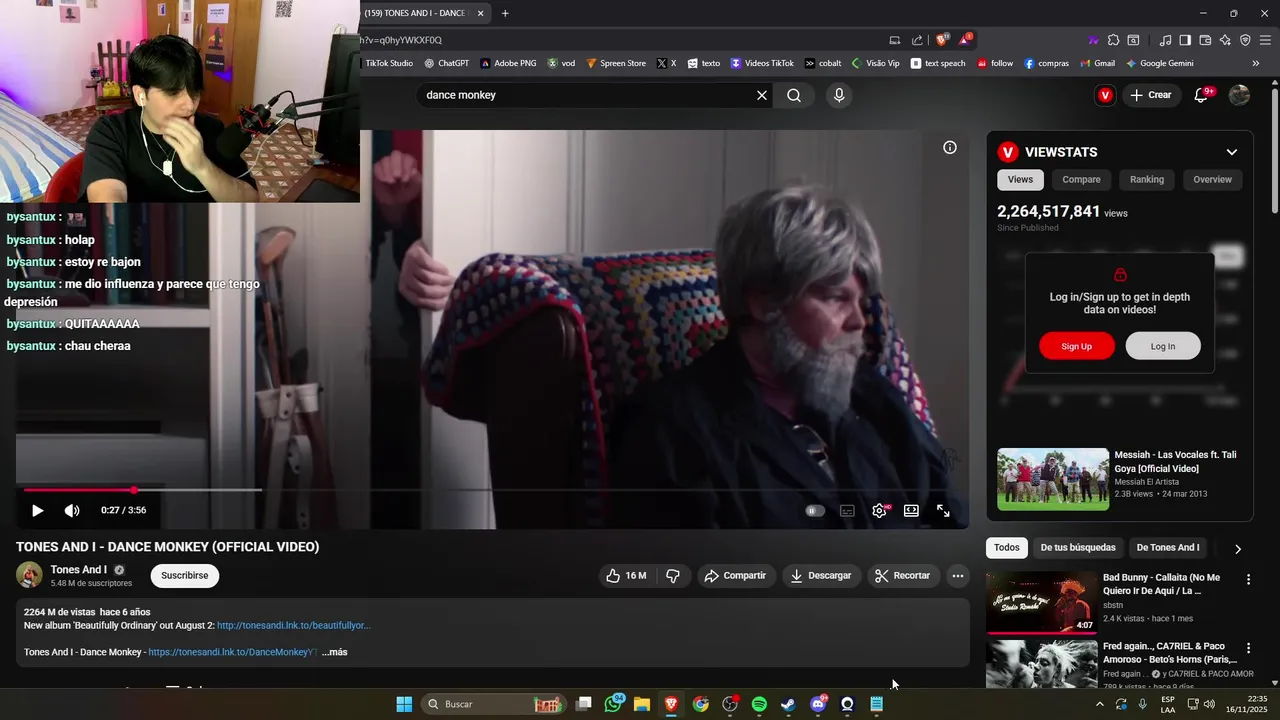Open the ChatGPT bookmark
The height and width of the screenshot is (720, 1280).
tap(446, 63)
